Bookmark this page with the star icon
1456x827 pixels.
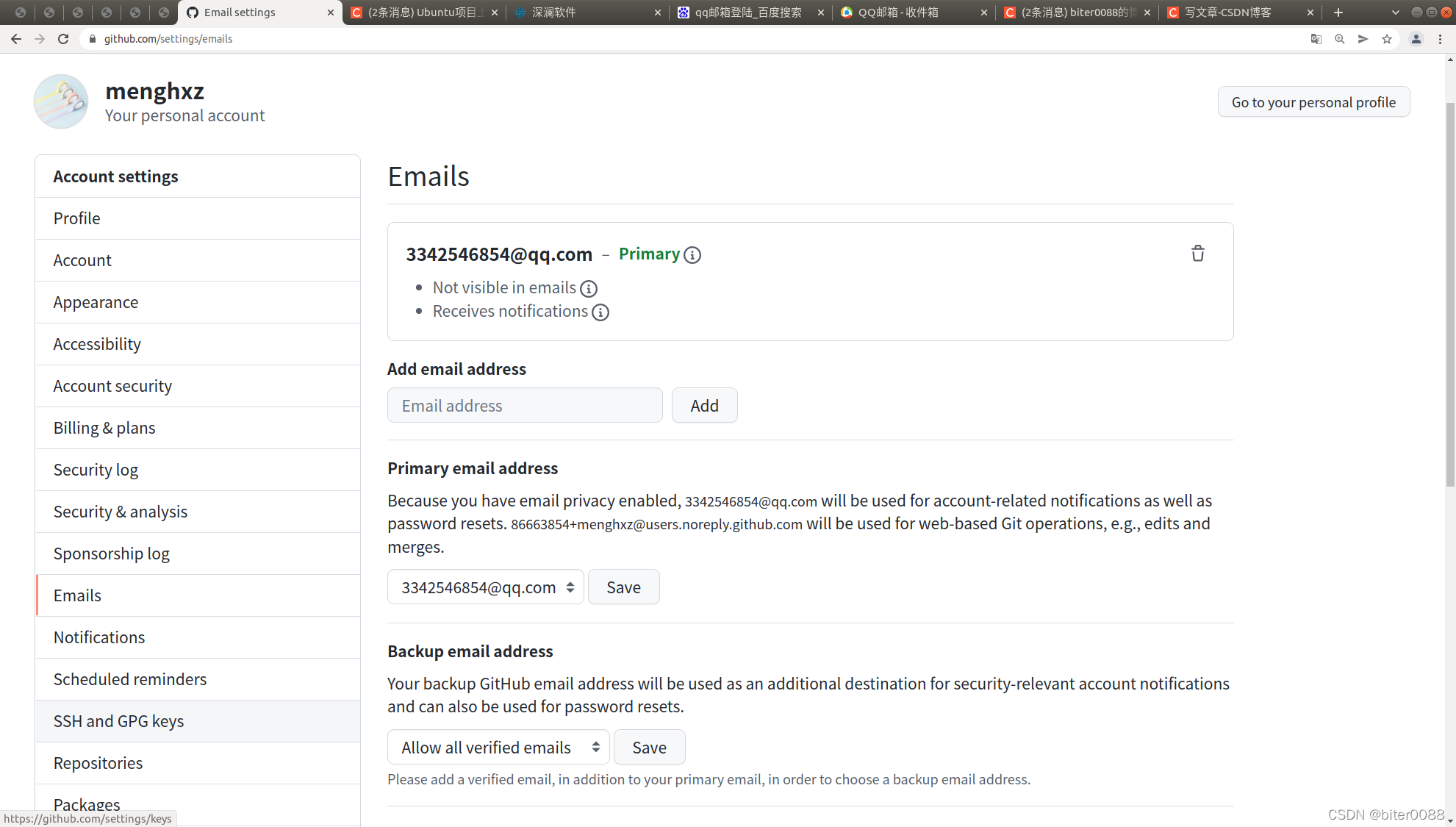pos(1387,39)
